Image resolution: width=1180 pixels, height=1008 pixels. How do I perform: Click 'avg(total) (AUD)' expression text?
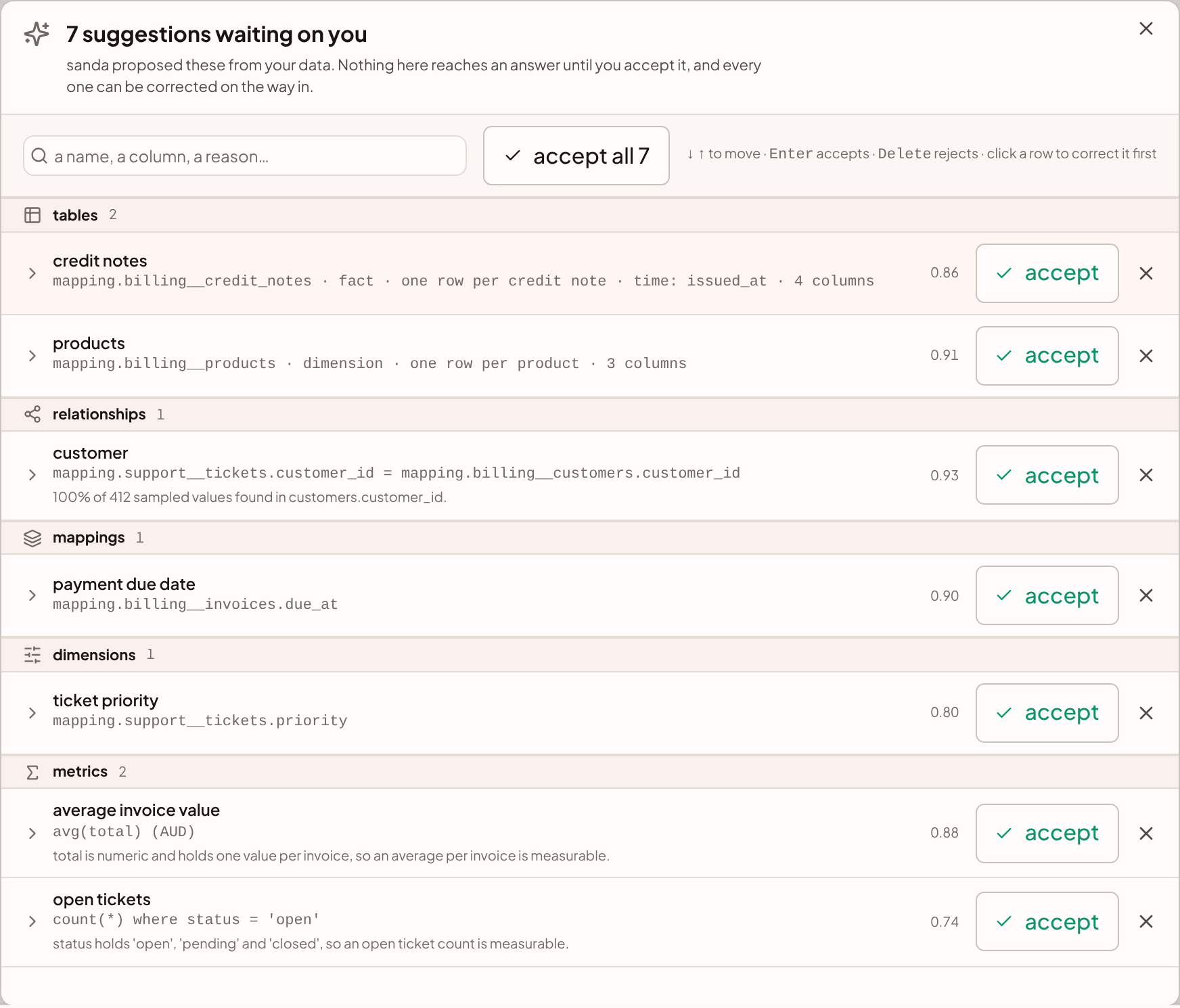tap(124, 831)
